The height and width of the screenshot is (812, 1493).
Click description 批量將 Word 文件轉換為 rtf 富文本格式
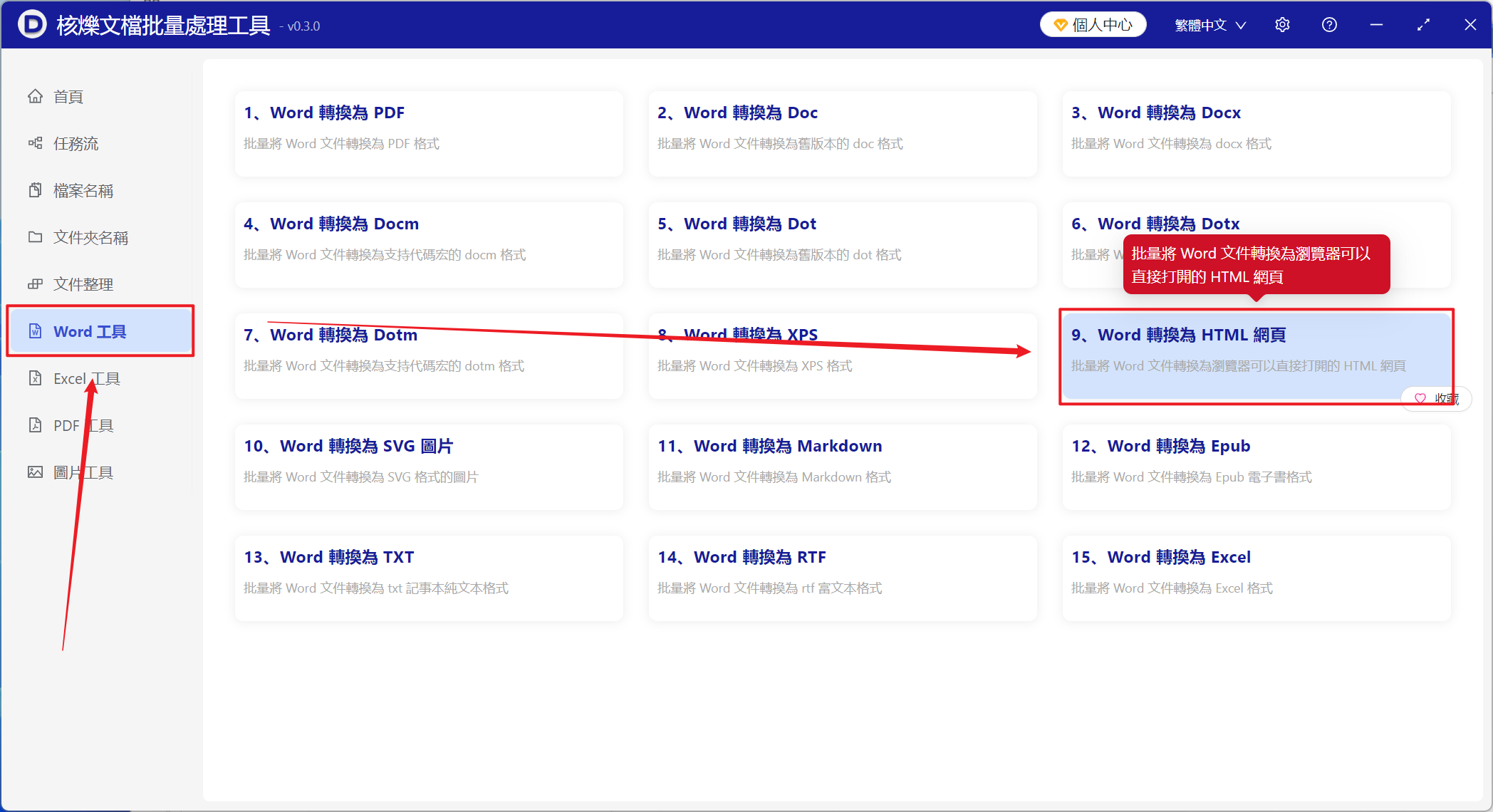click(770, 588)
